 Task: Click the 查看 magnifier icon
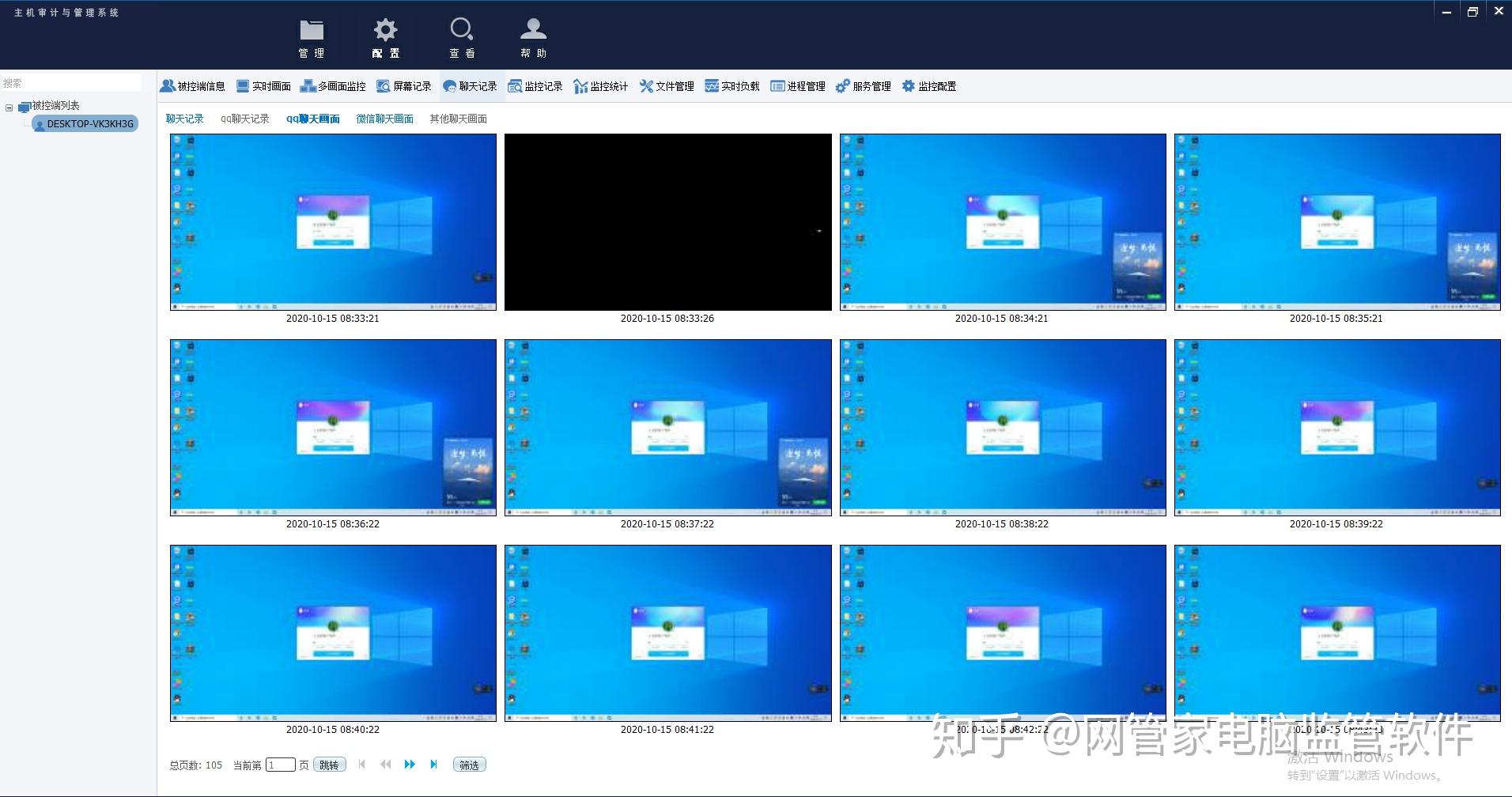(x=462, y=38)
